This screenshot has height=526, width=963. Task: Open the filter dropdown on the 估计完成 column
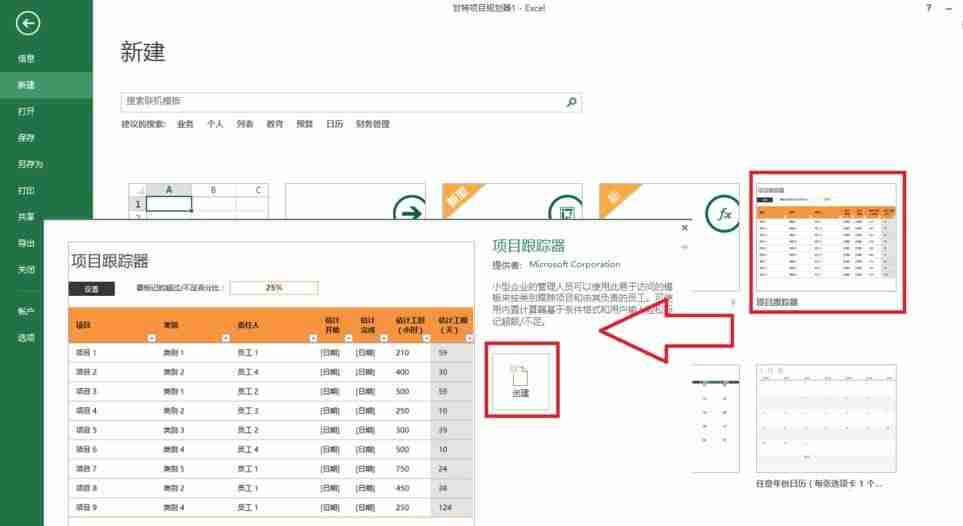point(384,338)
